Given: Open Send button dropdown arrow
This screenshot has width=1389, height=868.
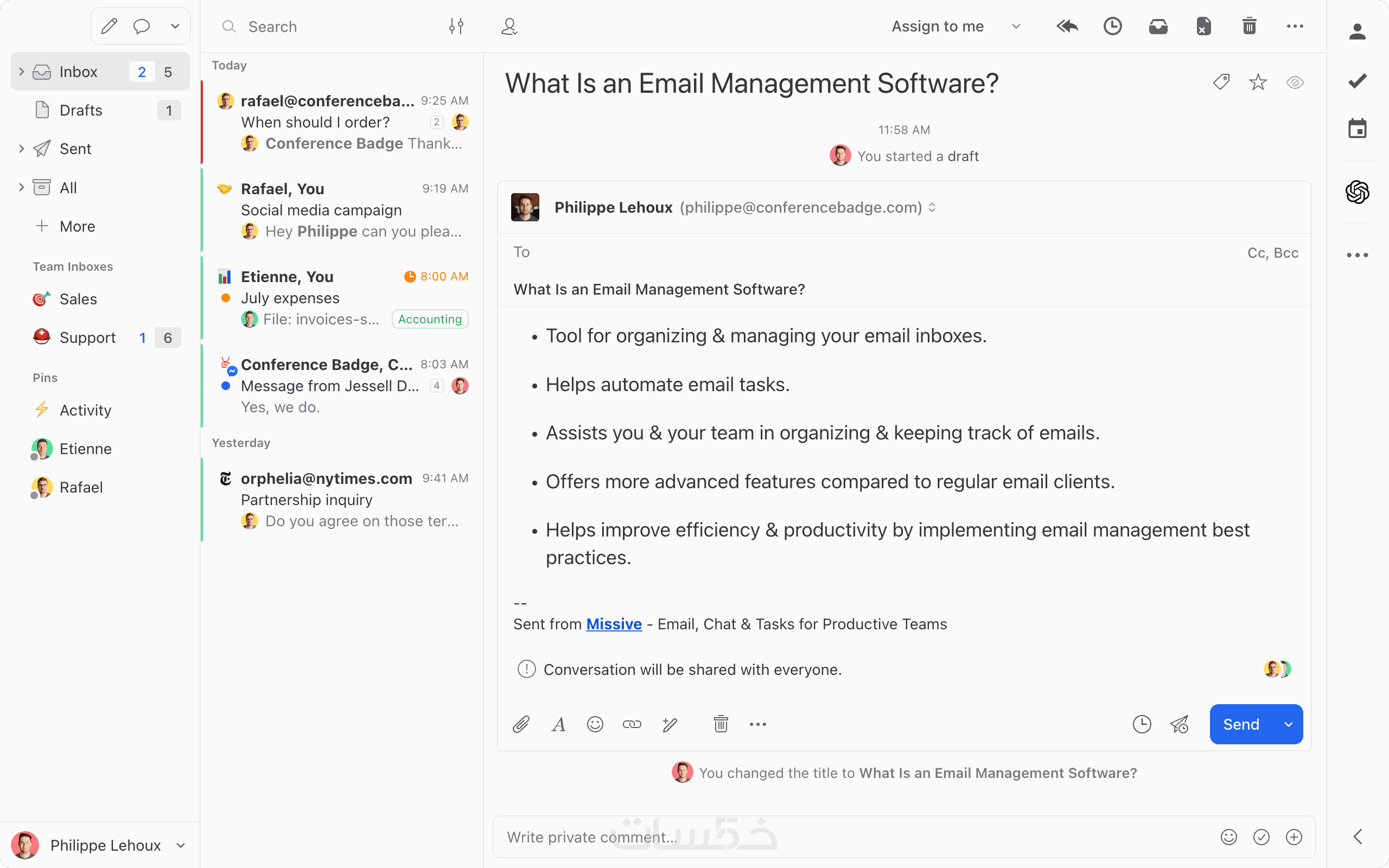Looking at the screenshot, I should point(1289,724).
